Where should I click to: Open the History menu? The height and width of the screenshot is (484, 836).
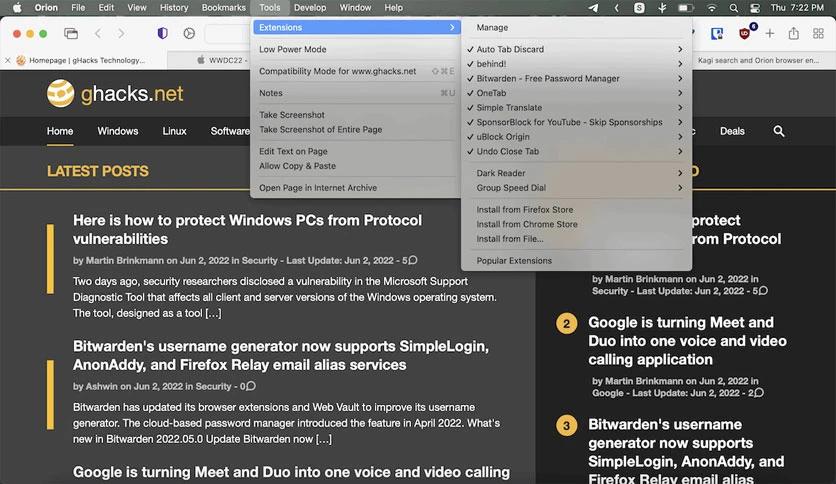point(174,7)
